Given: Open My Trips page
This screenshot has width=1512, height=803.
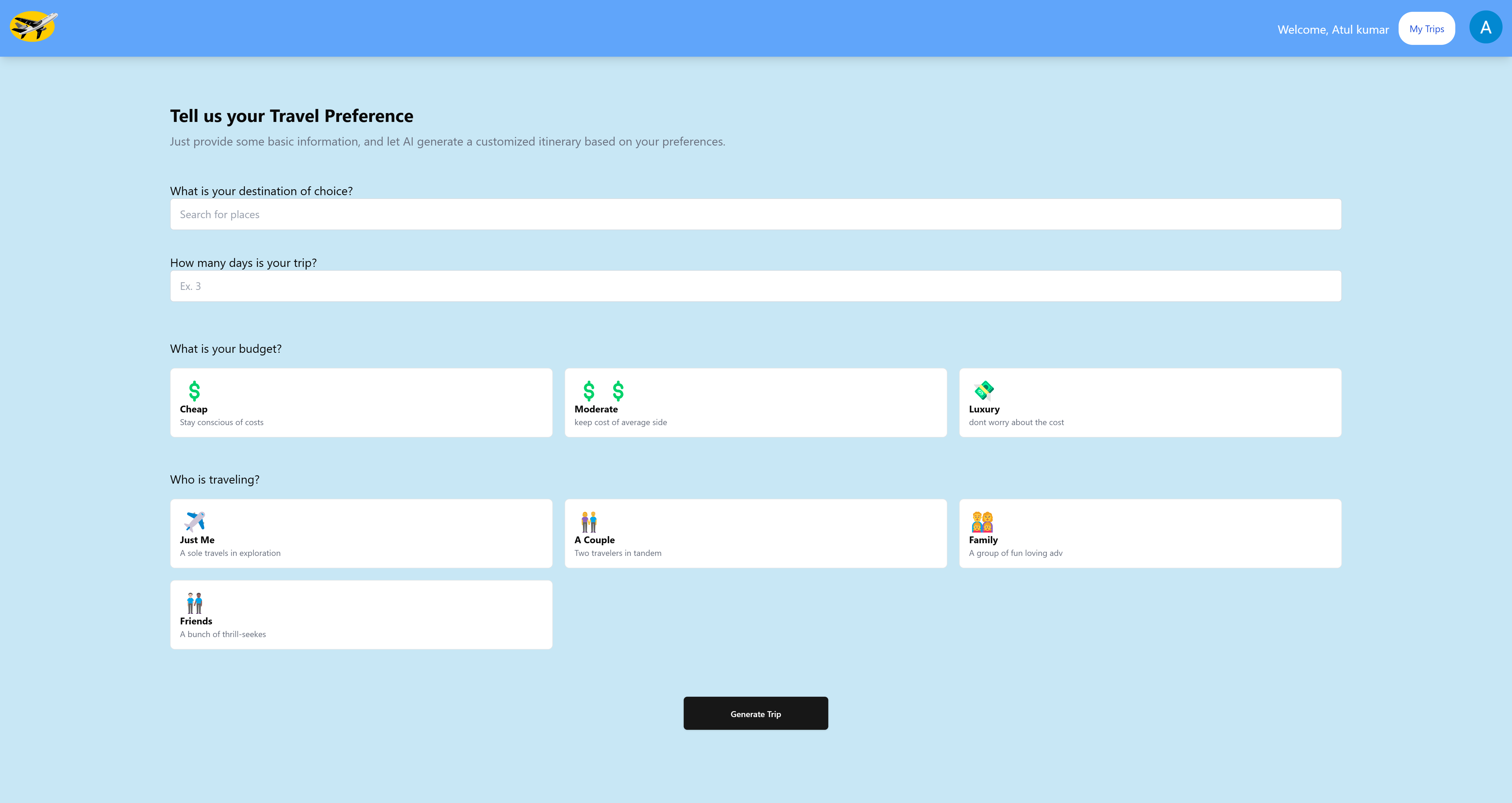Looking at the screenshot, I should pyautogui.click(x=1426, y=29).
